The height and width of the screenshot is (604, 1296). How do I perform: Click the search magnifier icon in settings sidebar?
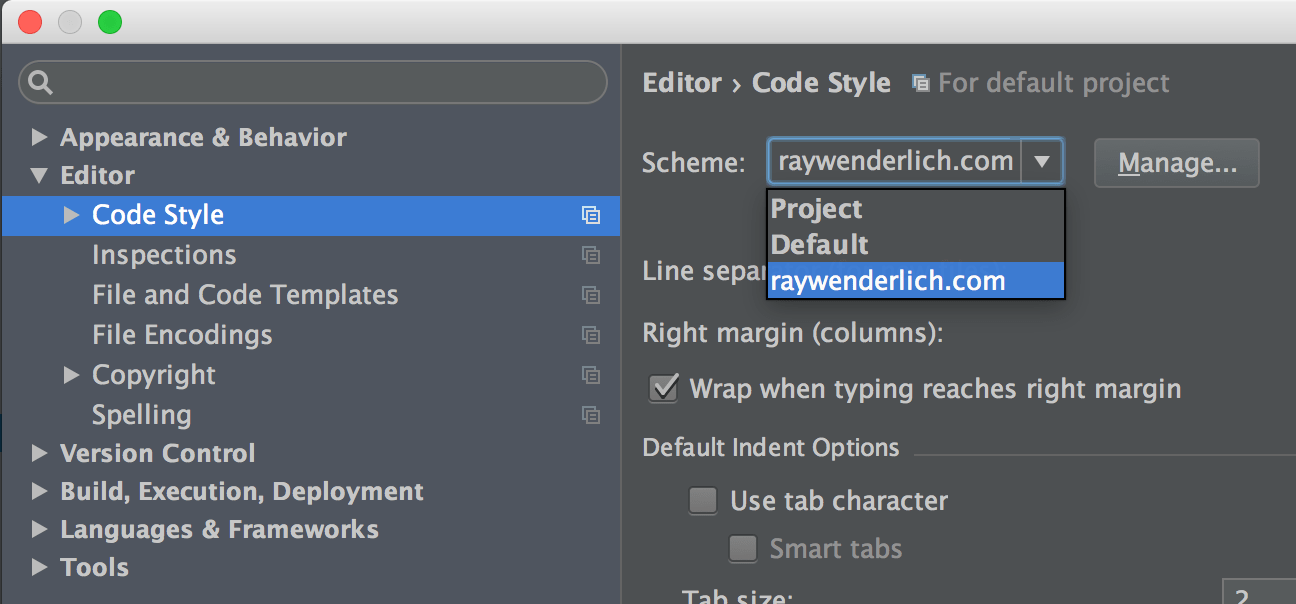coord(39,81)
